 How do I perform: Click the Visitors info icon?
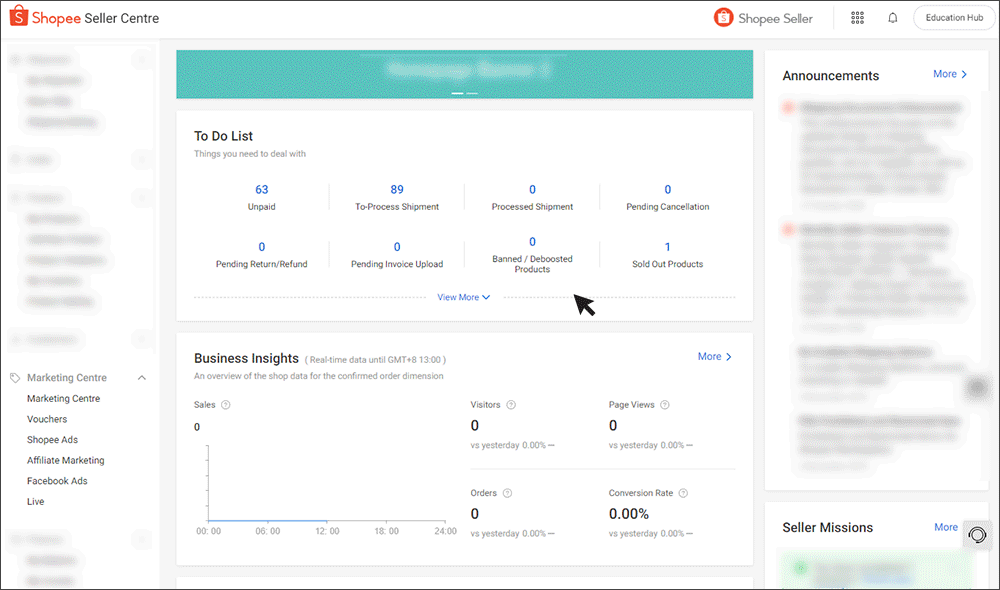[x=510, y=404]
